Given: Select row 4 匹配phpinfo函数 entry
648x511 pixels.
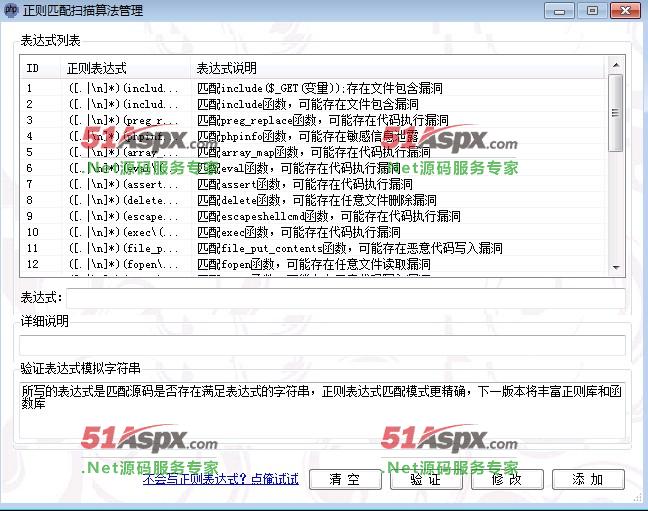Looking at the screenshot, I should click(313, 136).
